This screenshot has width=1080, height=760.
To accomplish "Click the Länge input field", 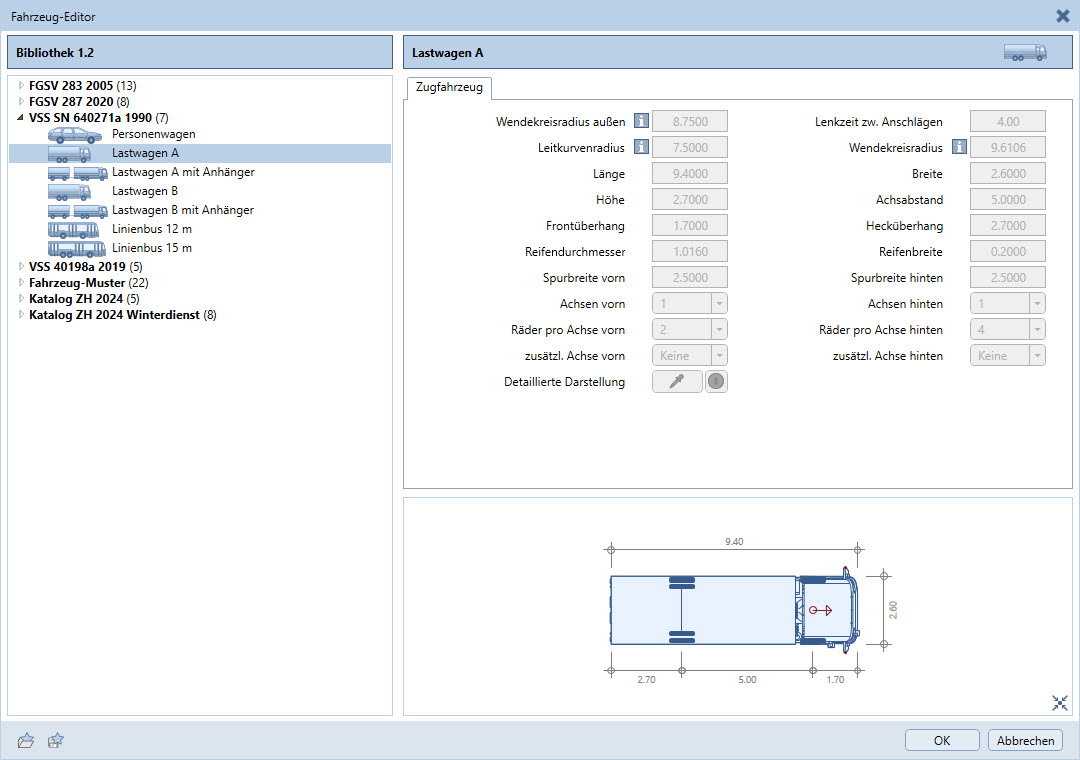I will (689, 174).
